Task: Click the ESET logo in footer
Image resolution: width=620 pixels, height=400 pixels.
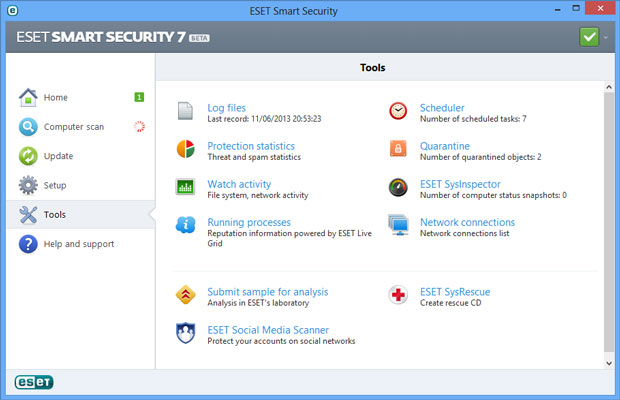Action: pos(34,382)
